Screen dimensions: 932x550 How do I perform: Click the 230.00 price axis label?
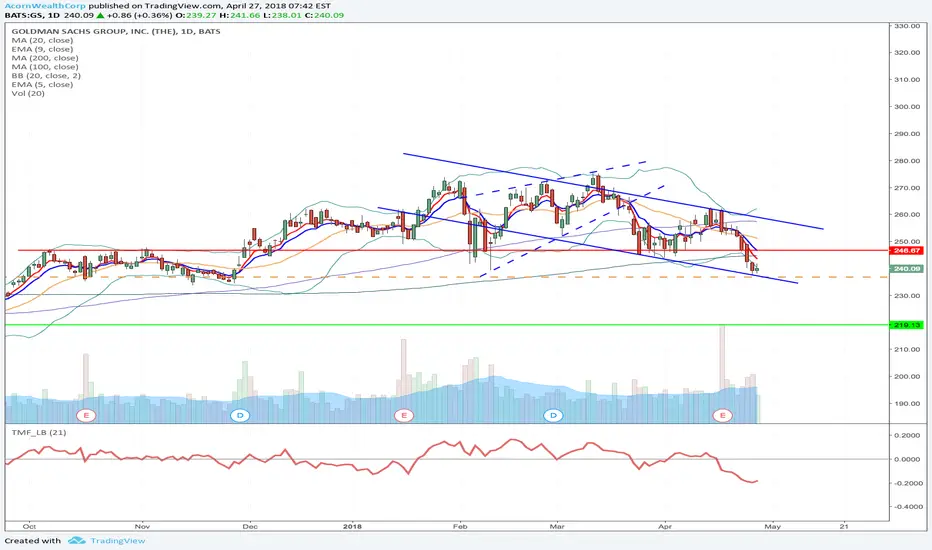[907, 296]
